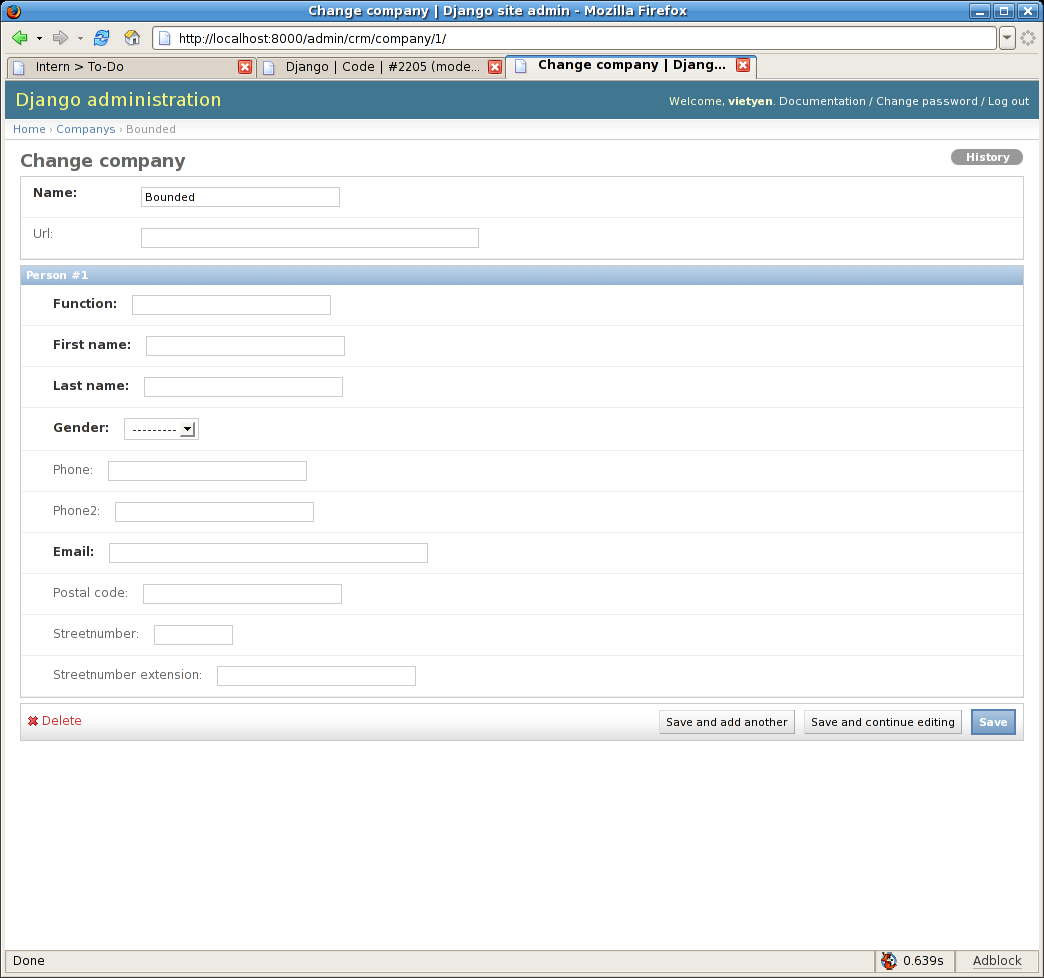Click the load-time icon in status bar
The image size is (1044, 978).
point(889,961)
